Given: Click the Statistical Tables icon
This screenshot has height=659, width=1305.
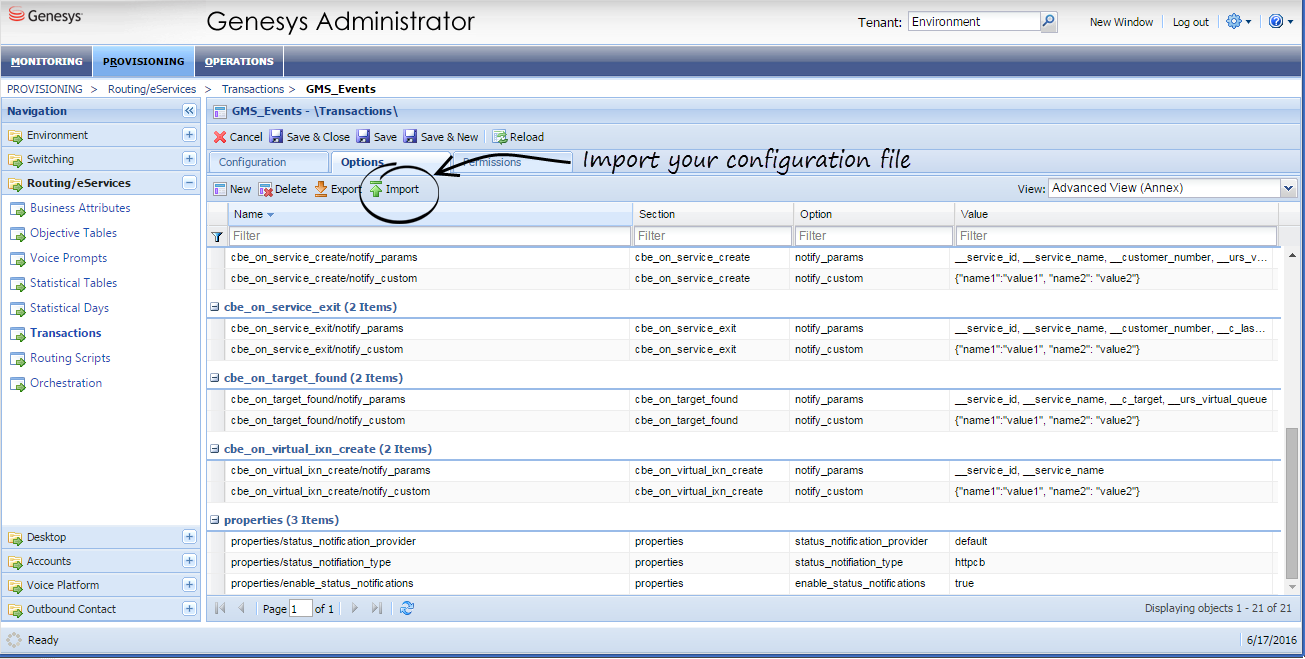Looking at the screenshot, I should [18, 284].
